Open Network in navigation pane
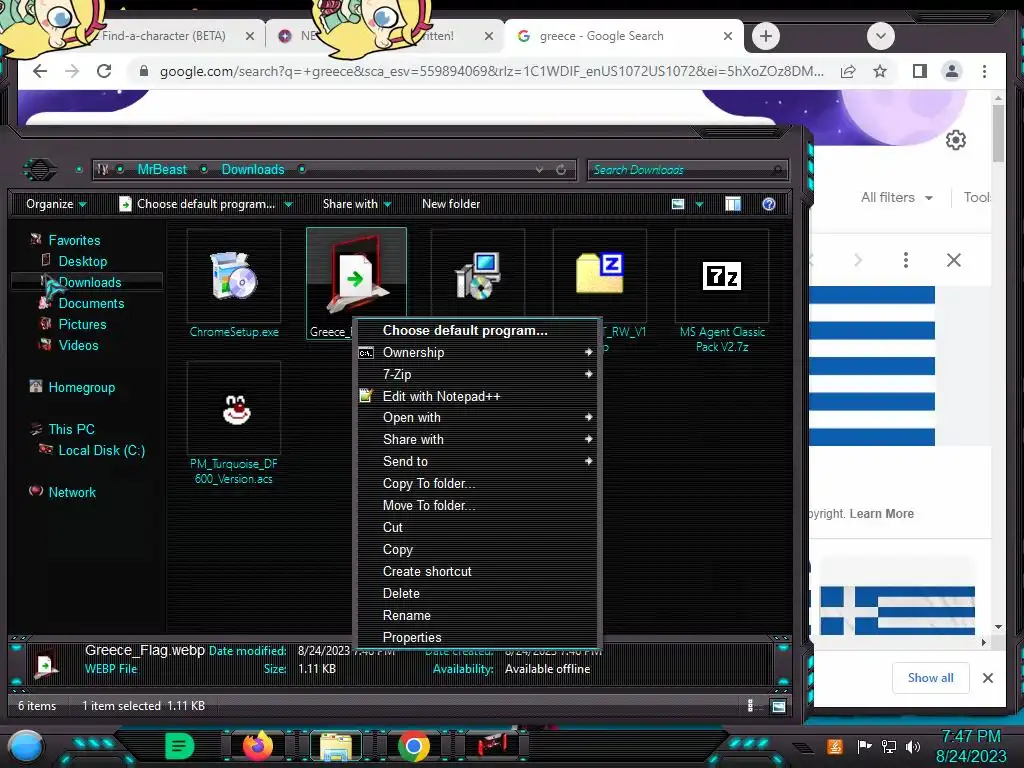 [x=72, y=492]
